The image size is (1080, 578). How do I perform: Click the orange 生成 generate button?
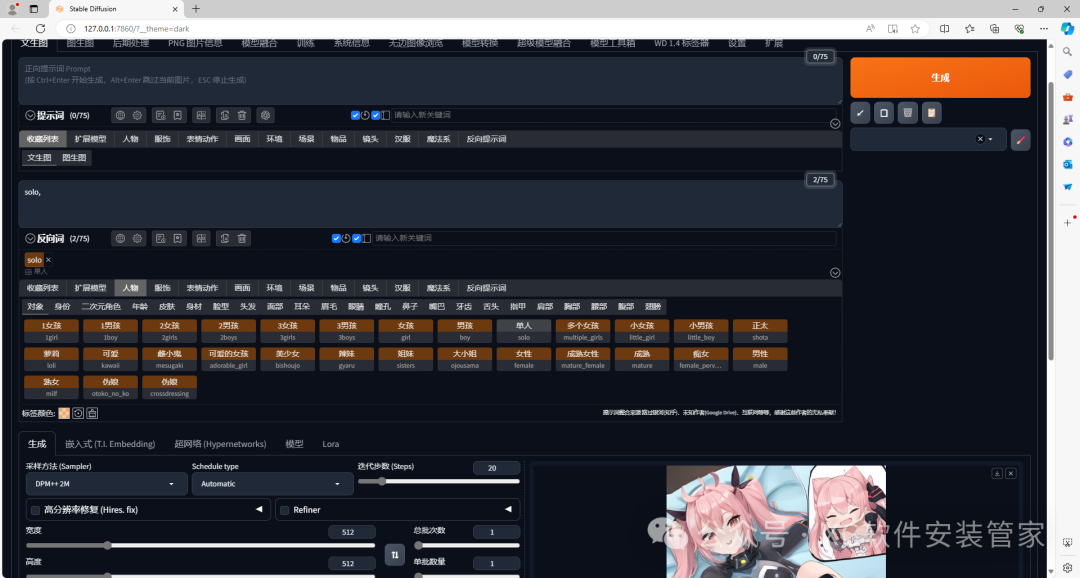click(939, 77)
